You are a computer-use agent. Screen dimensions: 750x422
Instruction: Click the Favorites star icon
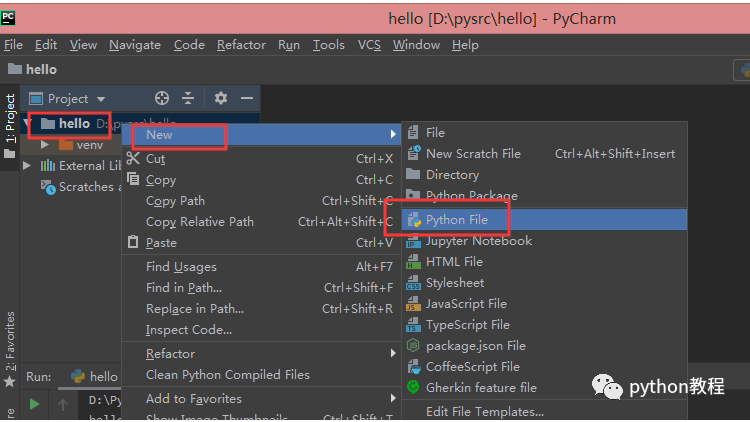point(10,381)
